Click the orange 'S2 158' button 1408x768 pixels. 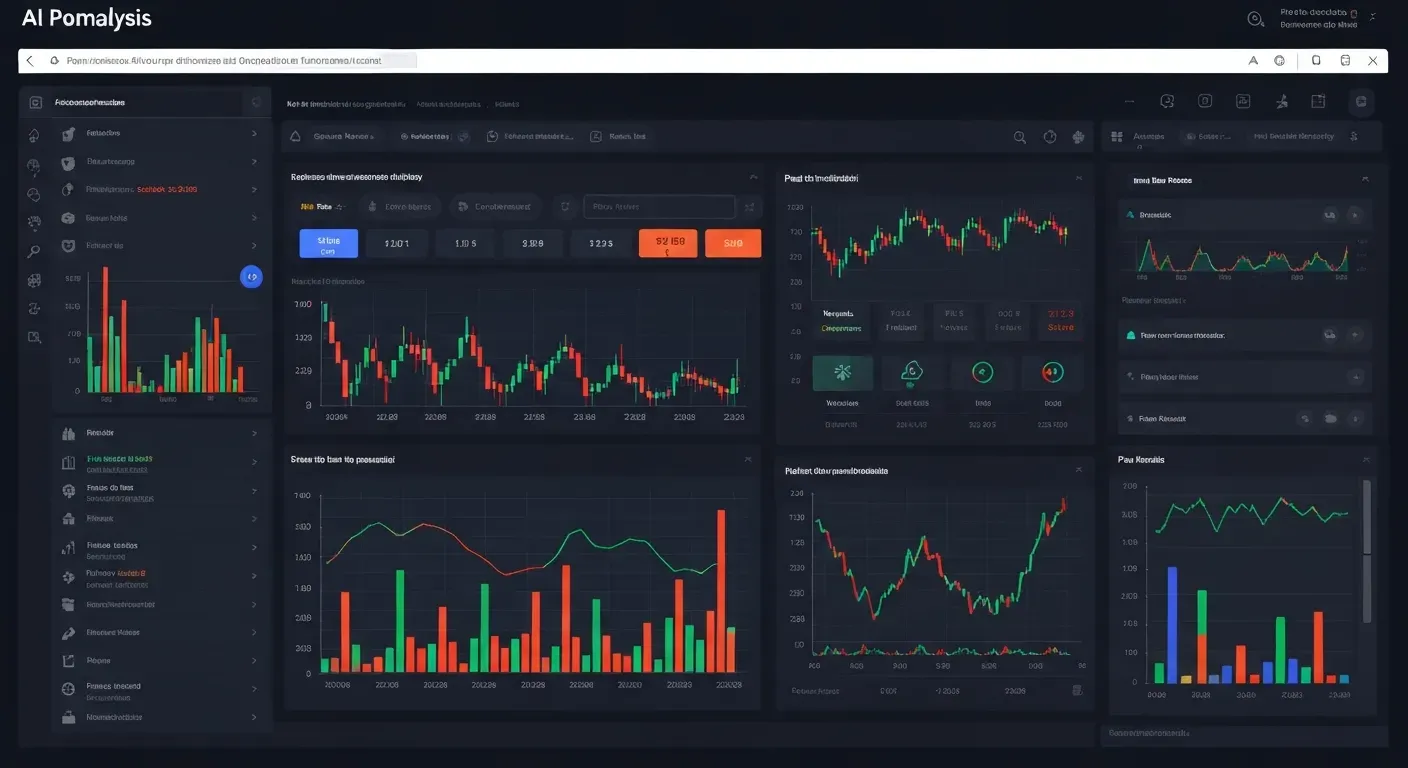pos(667,244)
